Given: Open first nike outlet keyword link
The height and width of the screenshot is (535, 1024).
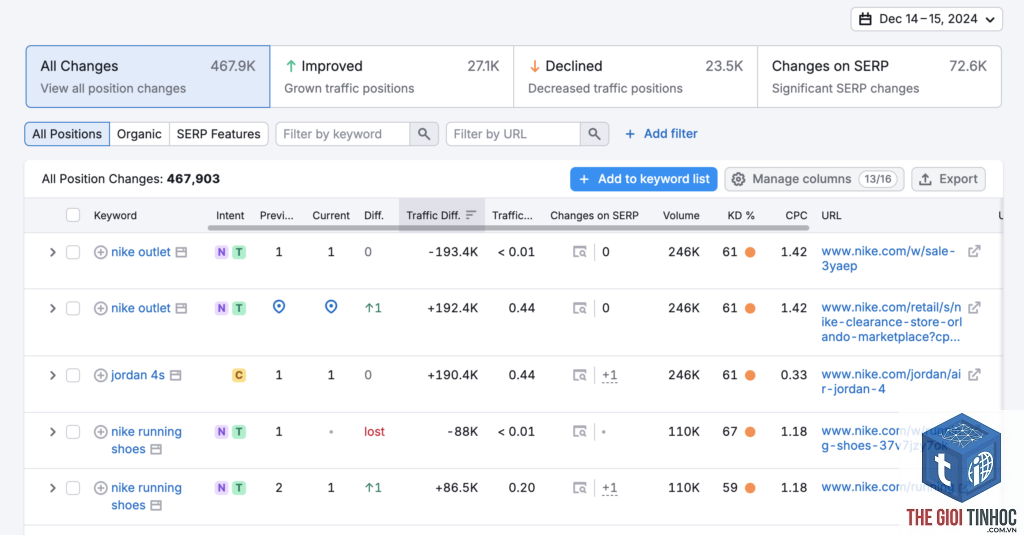Looking at the screenshot, I should (x=140, y=252).
